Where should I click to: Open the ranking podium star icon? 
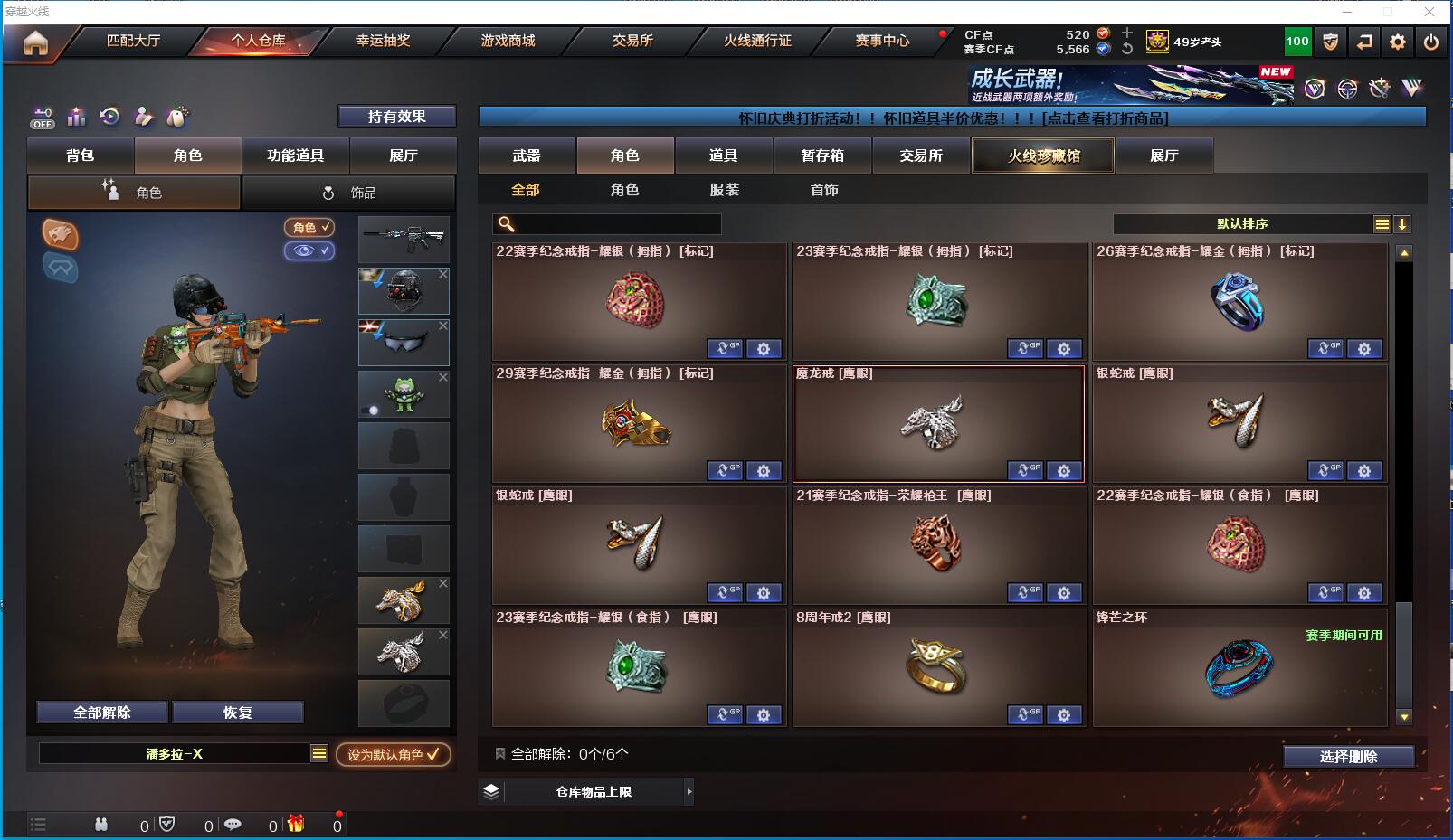pyautogui.click(x=76, y=117)
